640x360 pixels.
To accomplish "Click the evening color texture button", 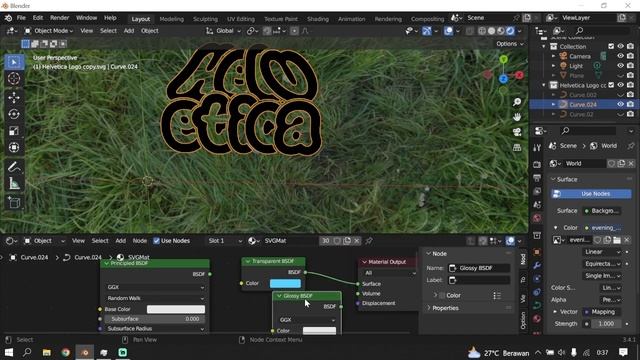I will click(602, 227).
